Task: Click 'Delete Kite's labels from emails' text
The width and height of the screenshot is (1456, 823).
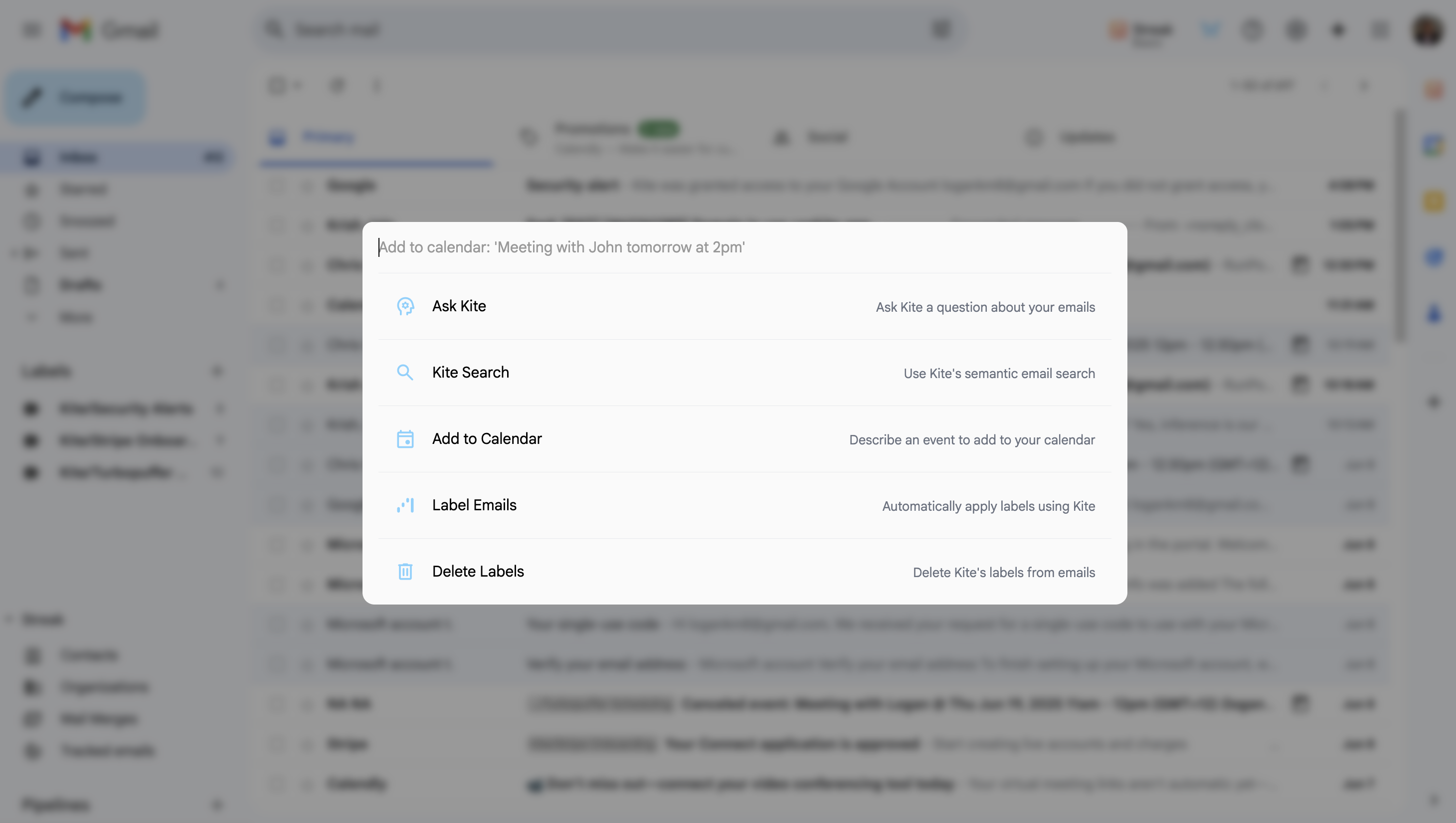Action: [1004, 572]
